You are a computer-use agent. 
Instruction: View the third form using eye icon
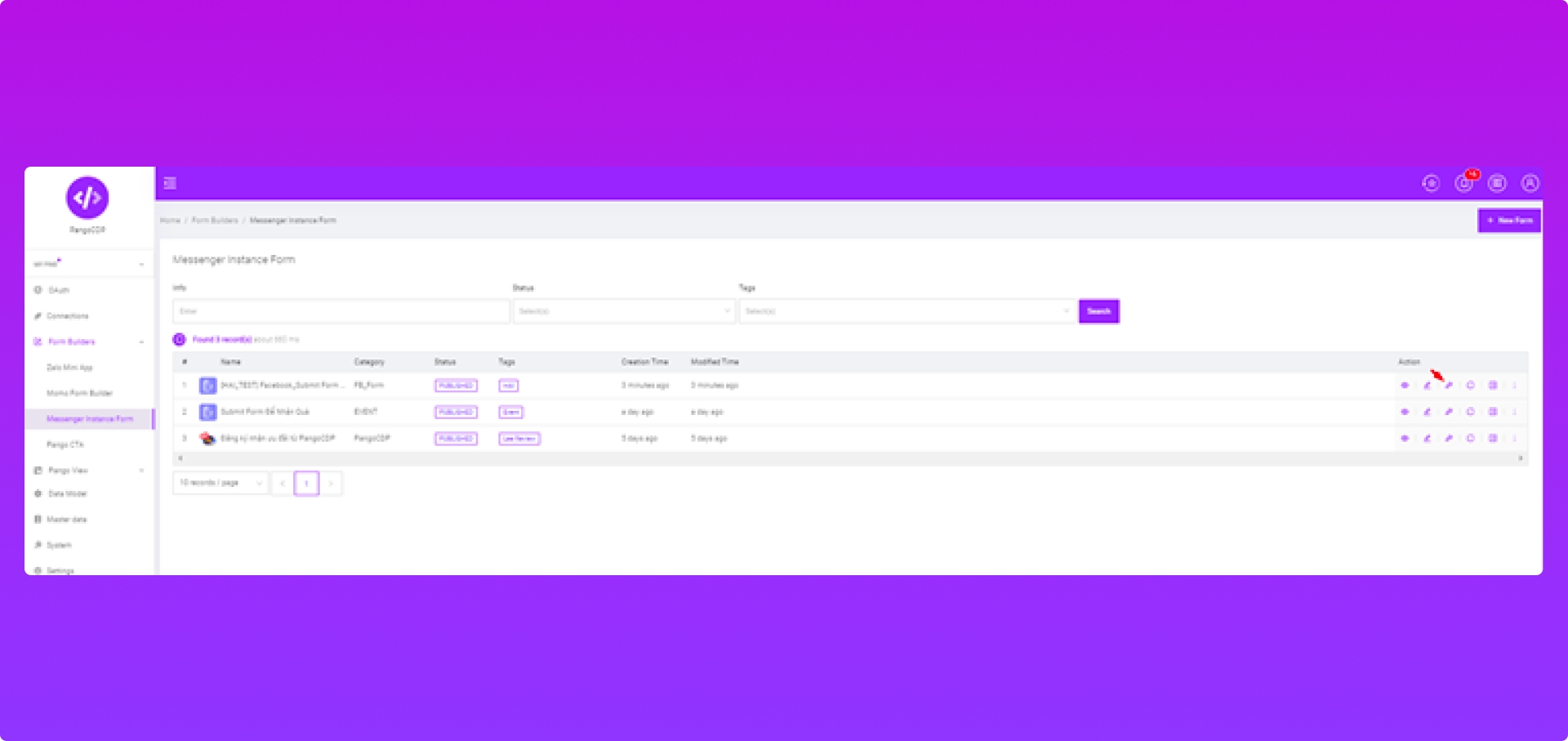[1405, 439]
